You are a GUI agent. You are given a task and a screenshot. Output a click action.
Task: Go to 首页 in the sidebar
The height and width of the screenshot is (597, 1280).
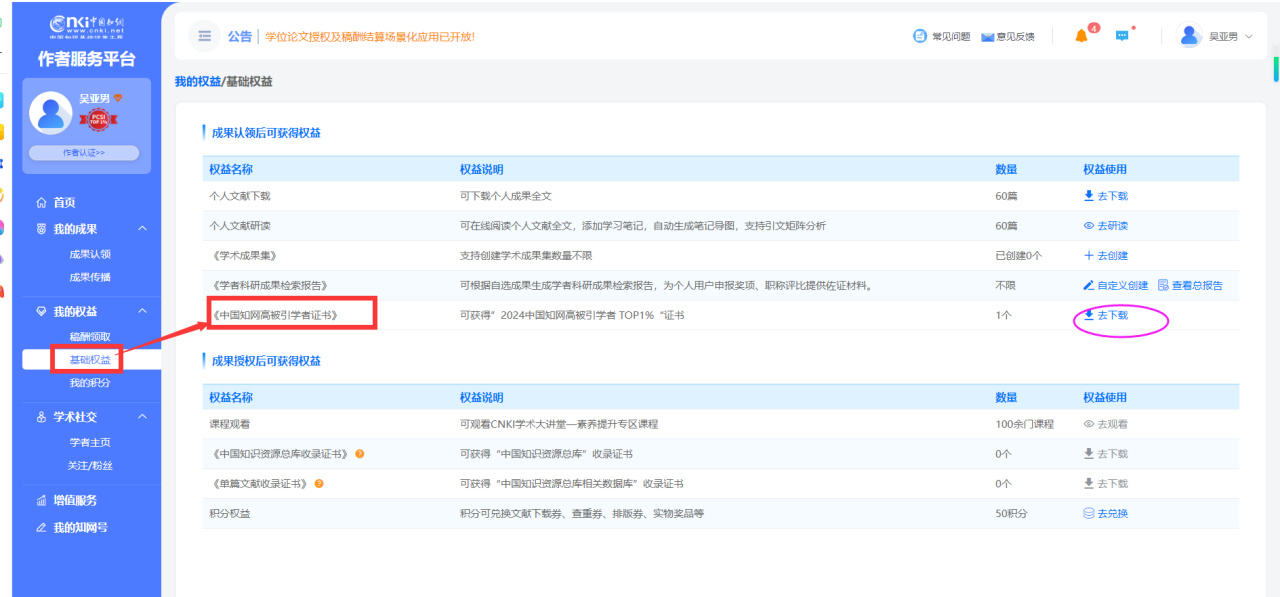pos(63,202)
